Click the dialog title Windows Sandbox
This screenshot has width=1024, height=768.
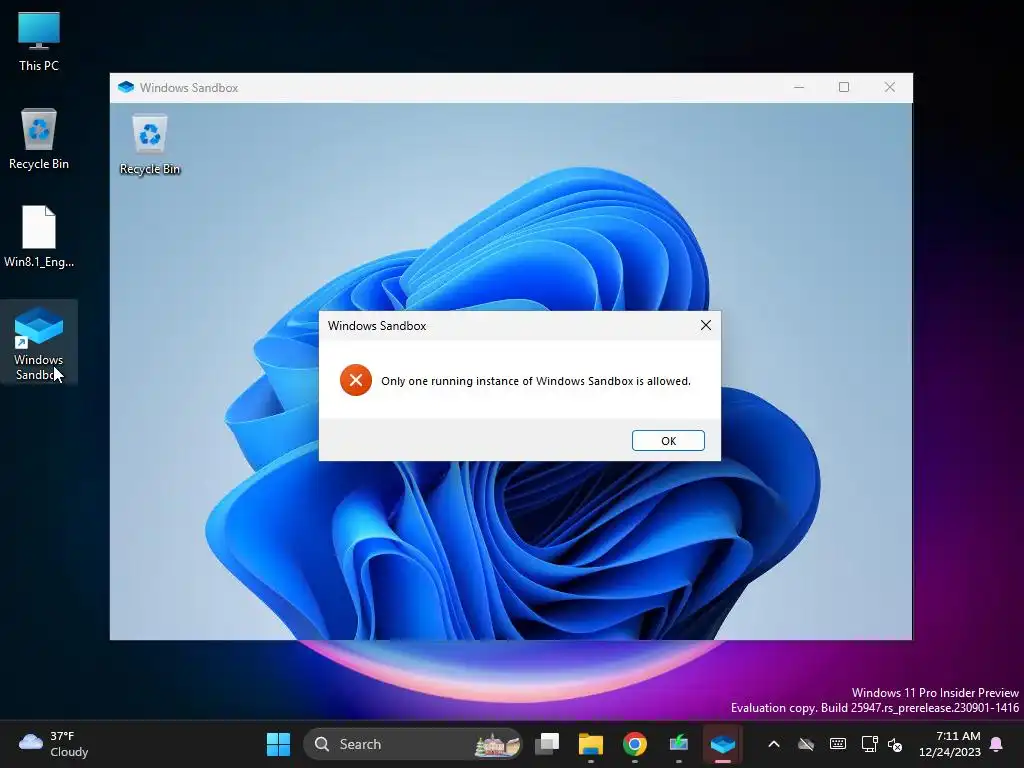377,326
